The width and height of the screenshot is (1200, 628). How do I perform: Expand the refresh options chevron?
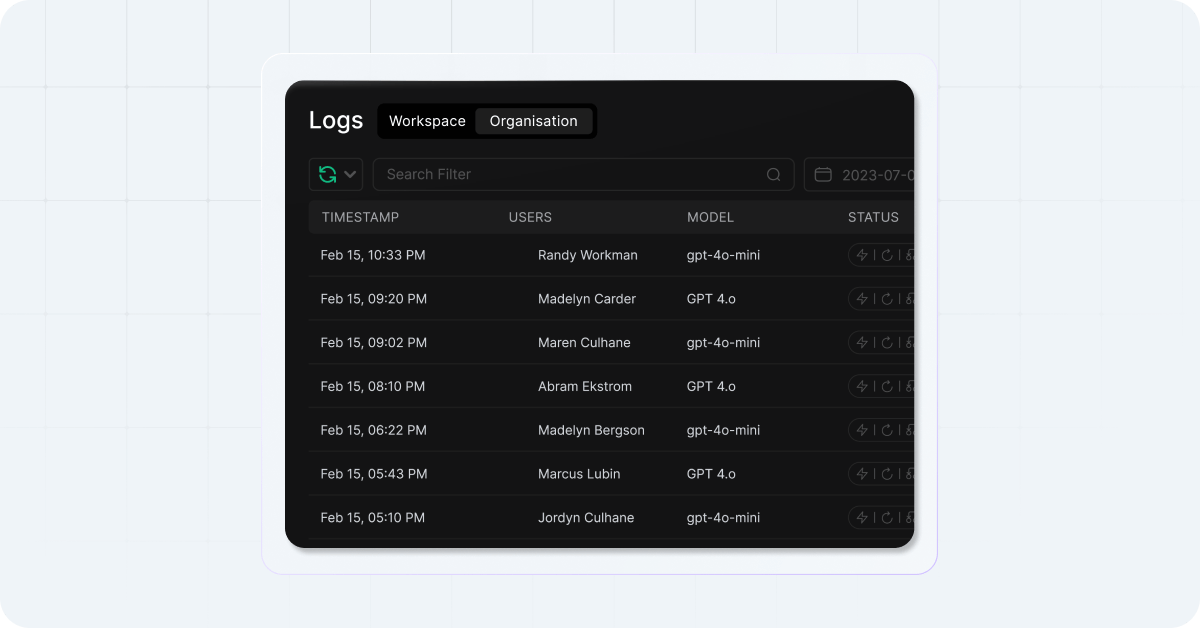coord(348,173)
